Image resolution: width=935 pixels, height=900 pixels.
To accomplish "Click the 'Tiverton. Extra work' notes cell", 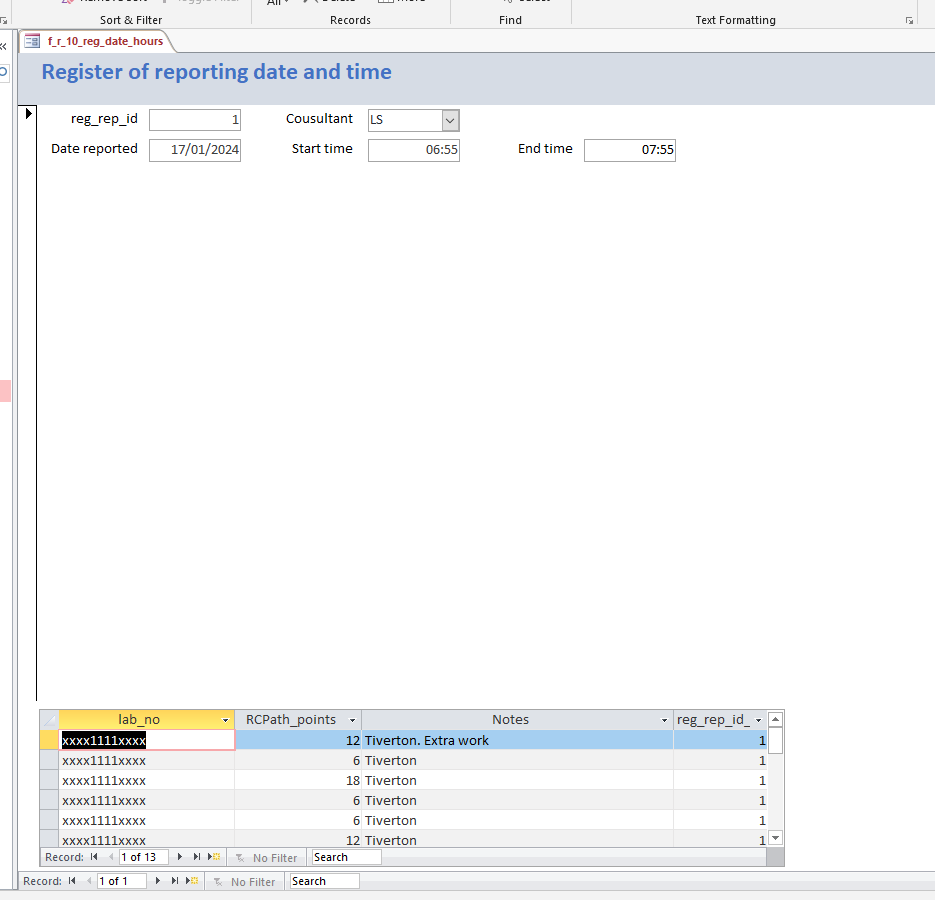I will click(517, 740).
